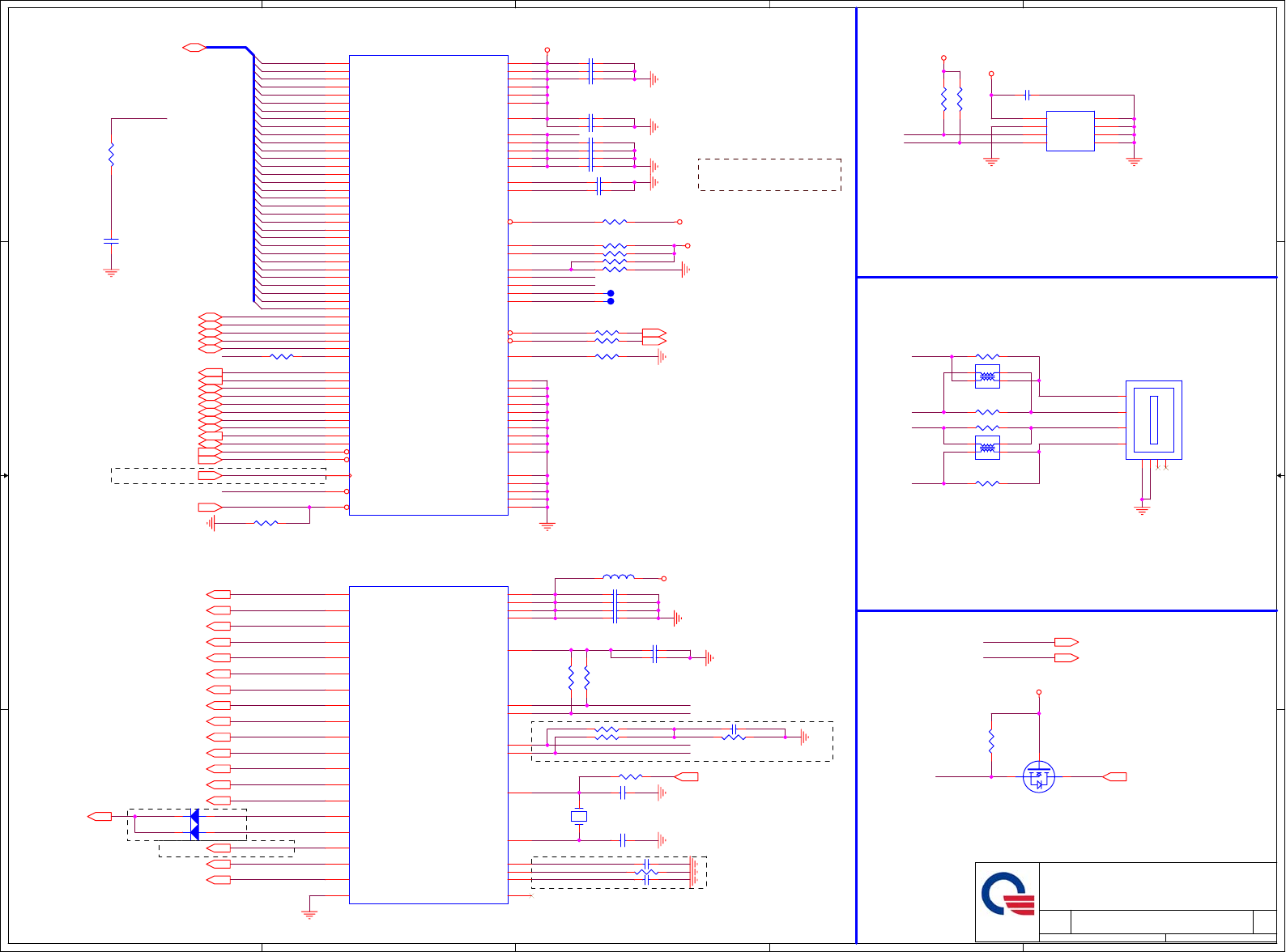
Task: Select the capacitor above the small IC box
Action: tap(1027, 95)
